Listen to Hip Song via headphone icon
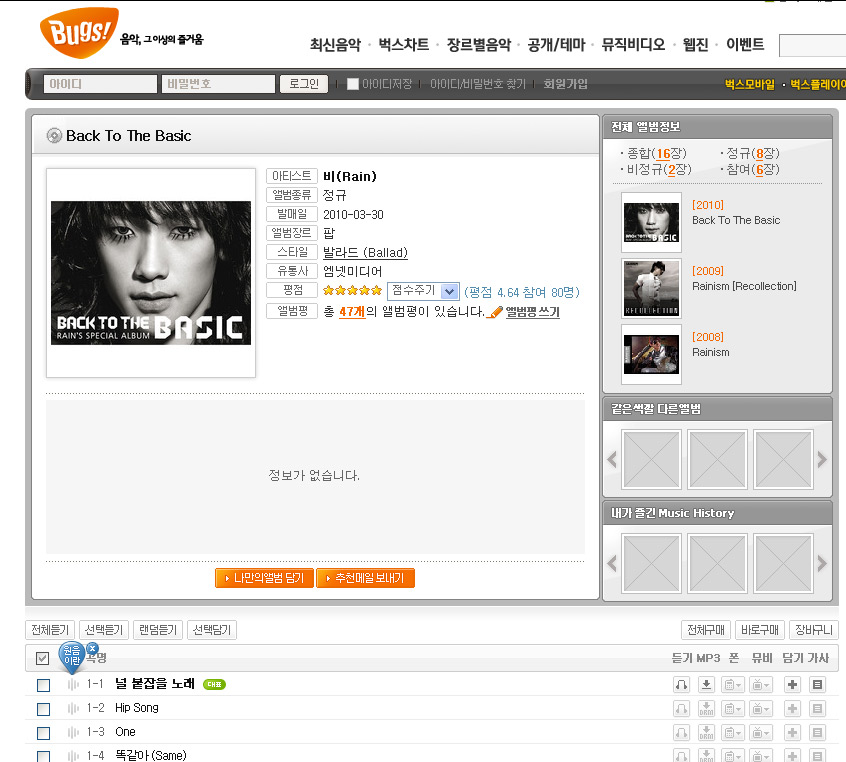This screenshot has width=846, height=762. (x=681, y=708)
